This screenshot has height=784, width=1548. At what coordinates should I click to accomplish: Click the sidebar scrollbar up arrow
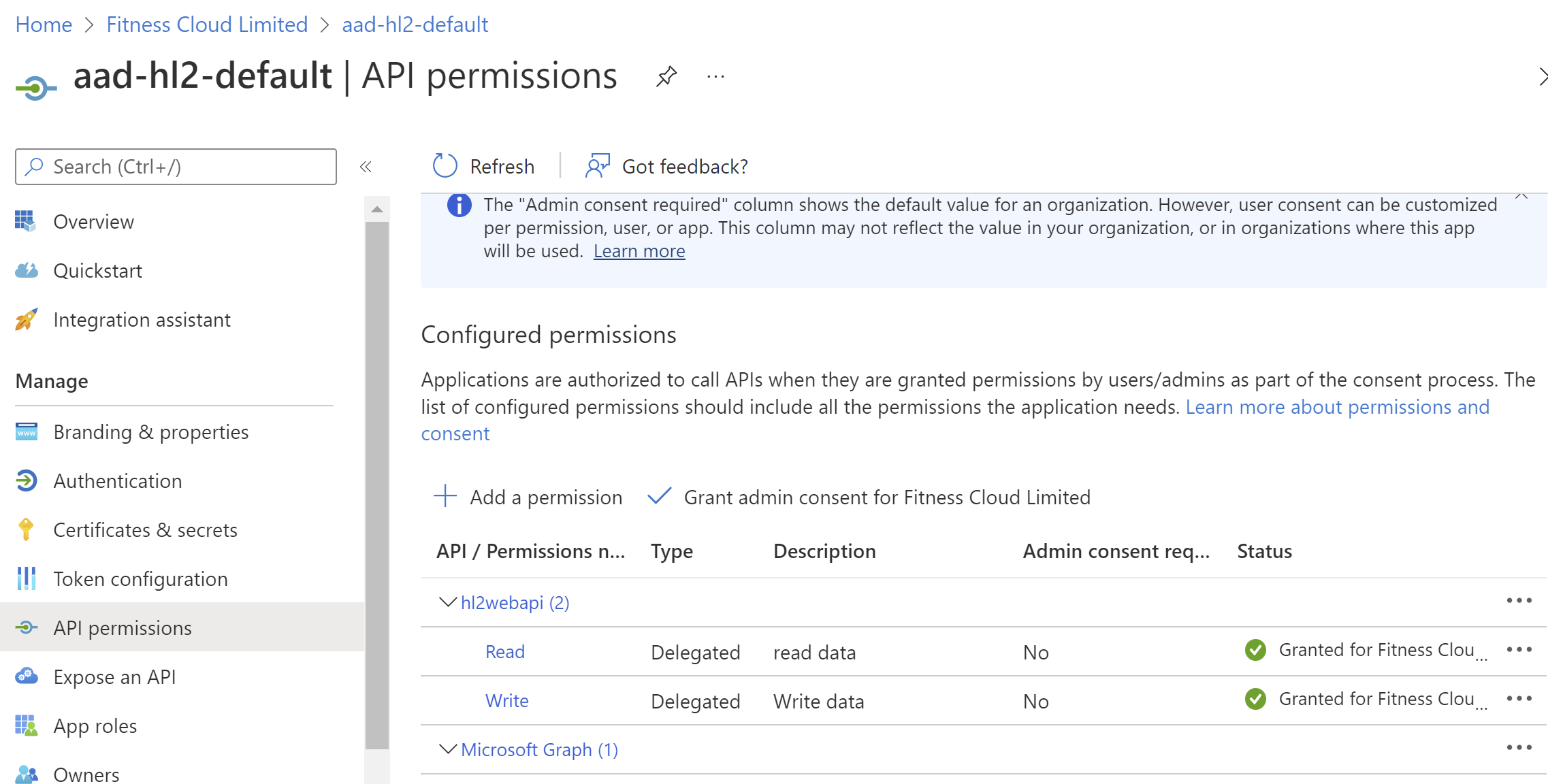[376, 210]
